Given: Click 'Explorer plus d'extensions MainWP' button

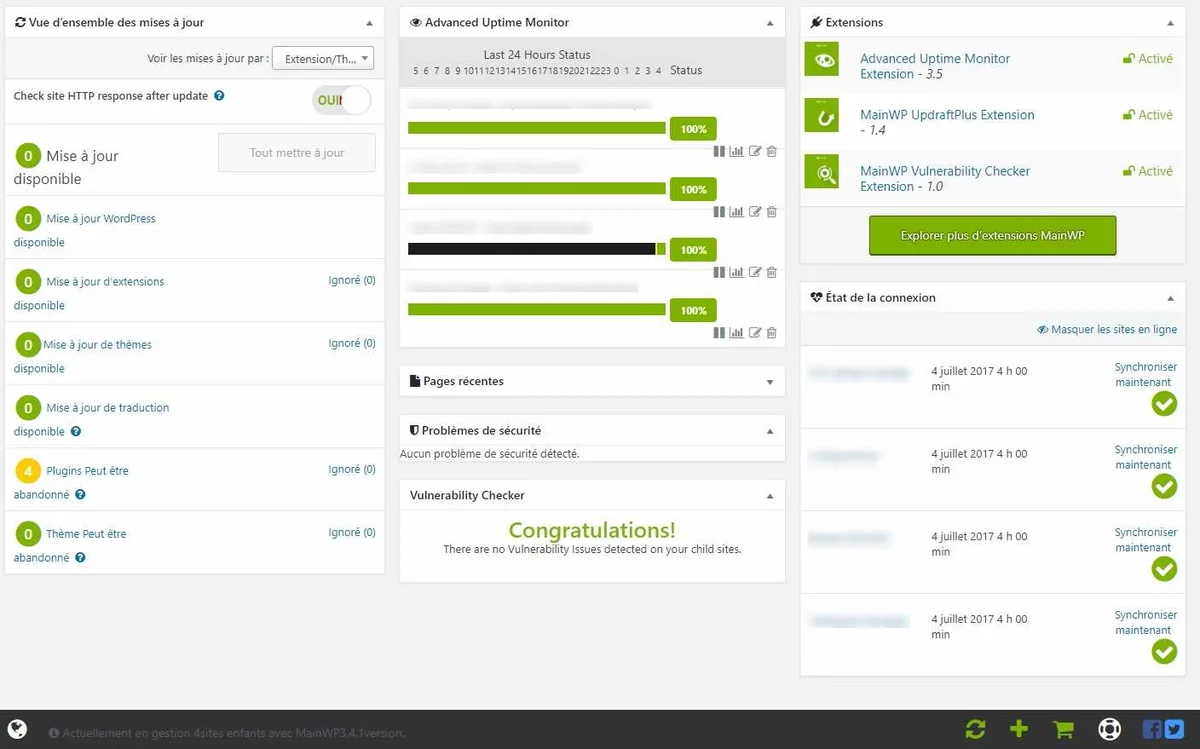Looking at the screenshot, I should pos(992,236).
